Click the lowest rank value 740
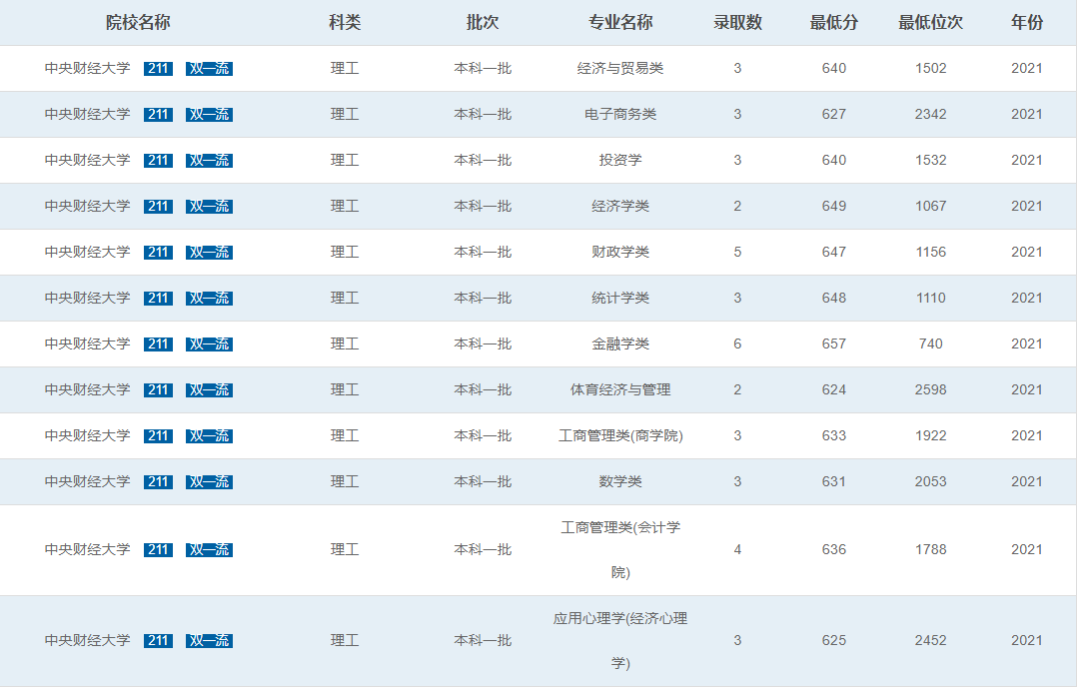This screenshot has width=1080, height=687. pyautogui.click(x=931, y=344)
